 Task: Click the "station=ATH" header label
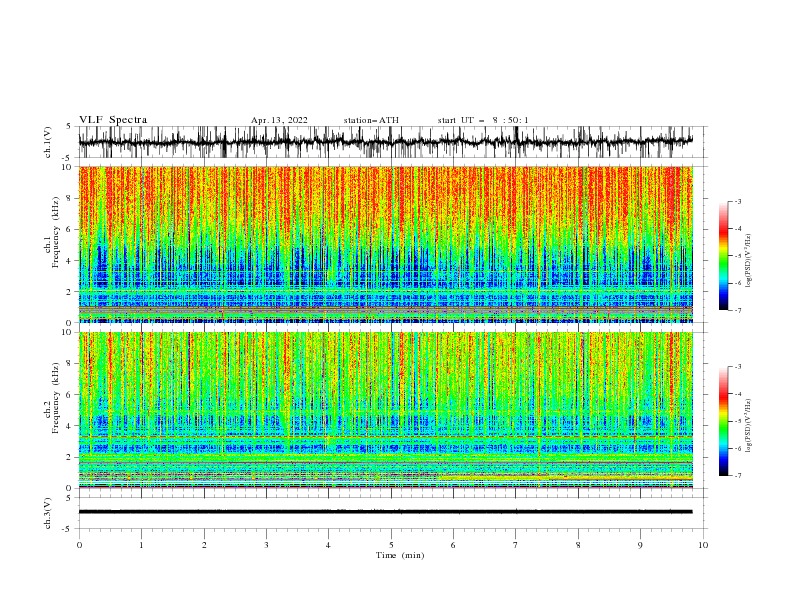coord(371,120)
